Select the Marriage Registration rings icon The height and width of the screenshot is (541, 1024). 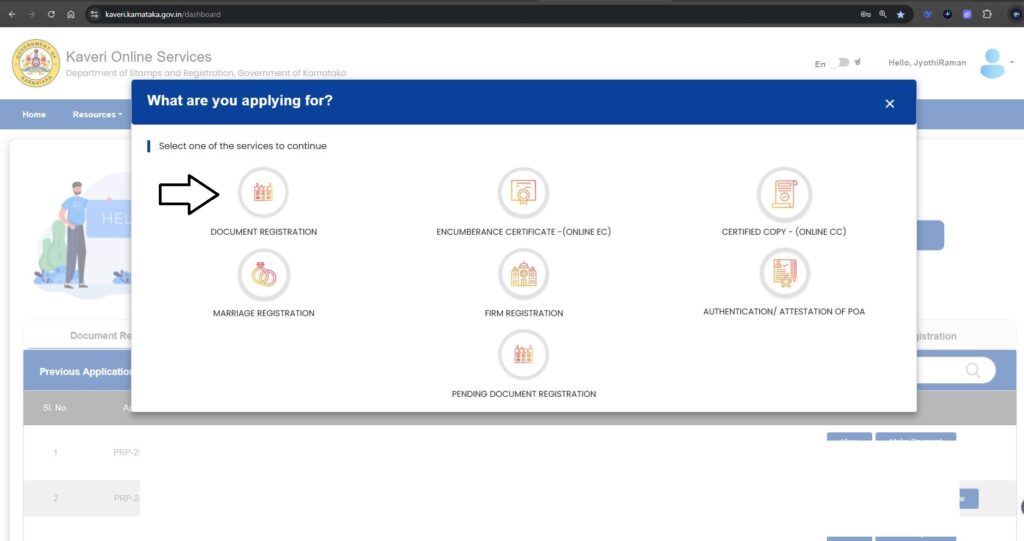coord(263,274)
